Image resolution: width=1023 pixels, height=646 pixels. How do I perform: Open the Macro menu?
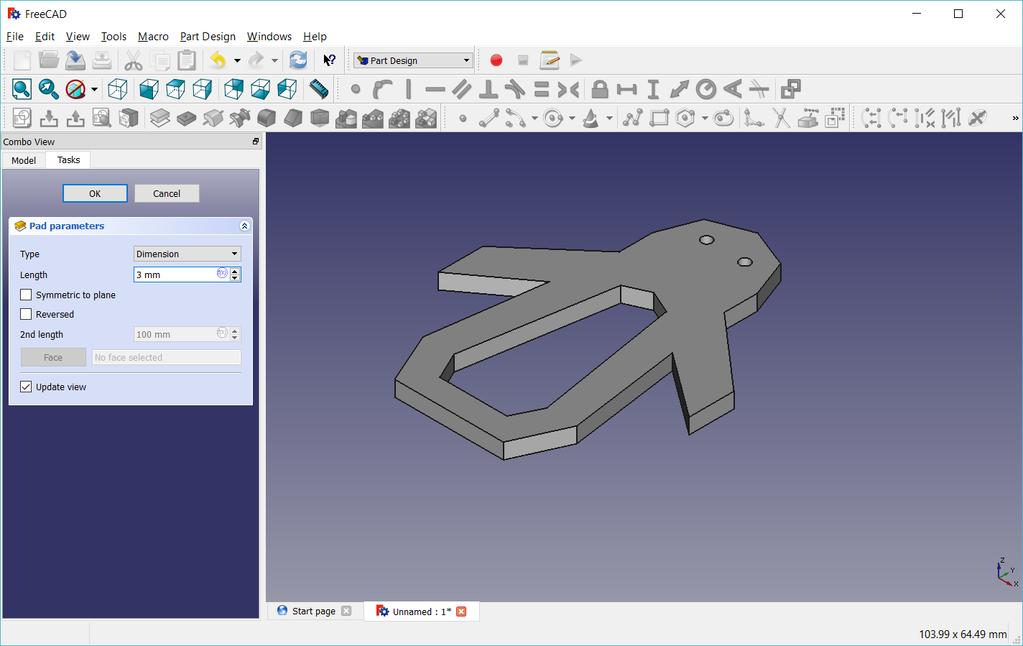153,37
